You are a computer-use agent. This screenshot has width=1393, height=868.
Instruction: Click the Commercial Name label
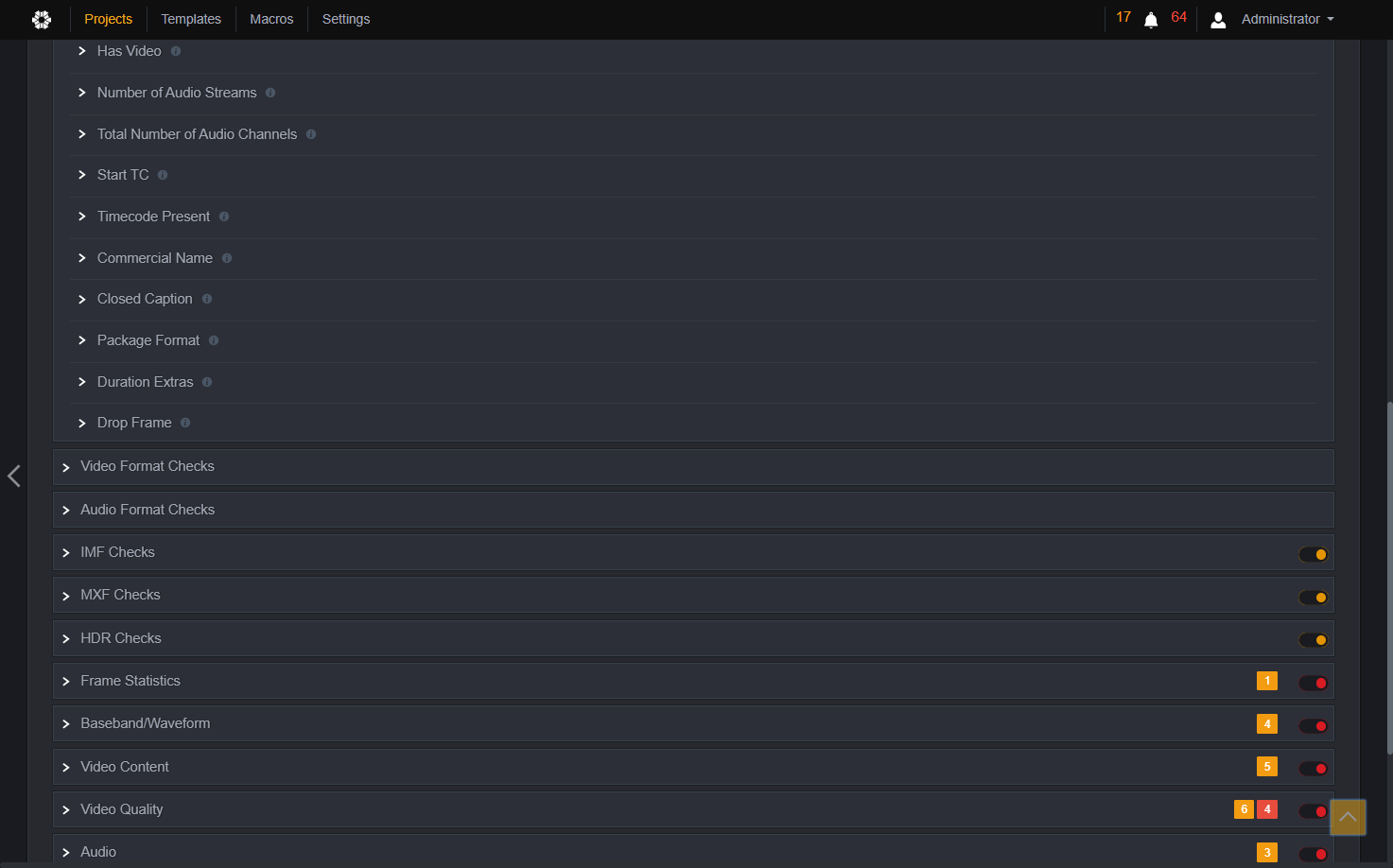(x=155, y=258)
